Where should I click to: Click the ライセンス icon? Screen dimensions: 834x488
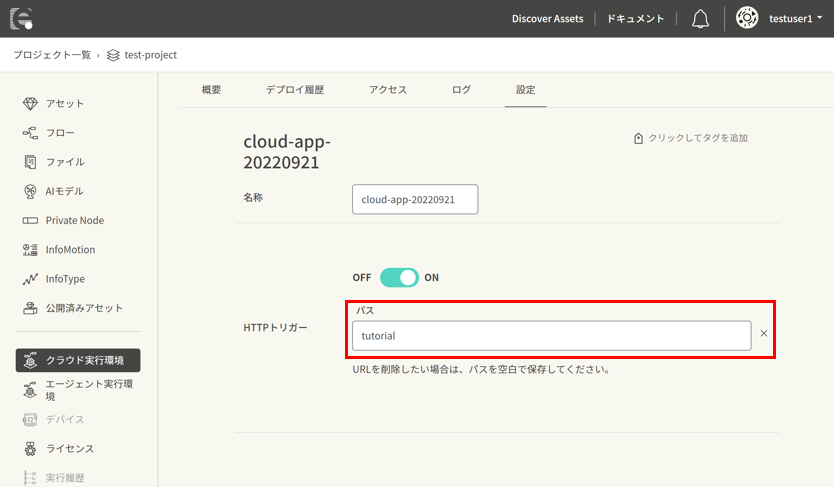tap(30, 449)
